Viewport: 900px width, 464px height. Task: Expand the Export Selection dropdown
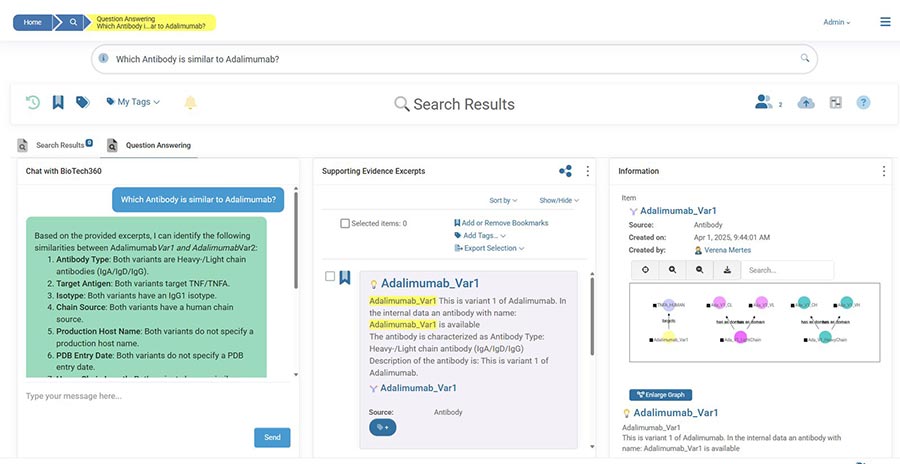point(490,248)
